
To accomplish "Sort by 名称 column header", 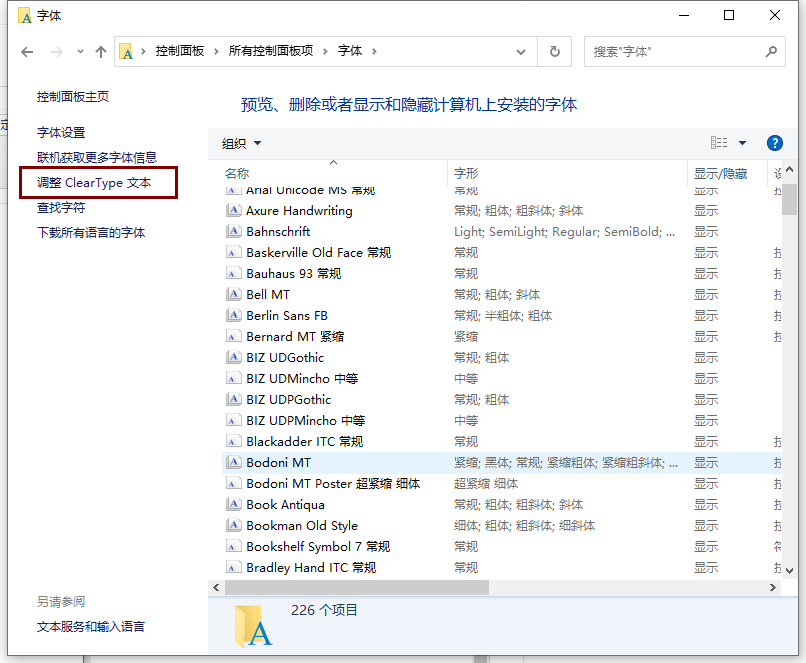I will 237,173.
